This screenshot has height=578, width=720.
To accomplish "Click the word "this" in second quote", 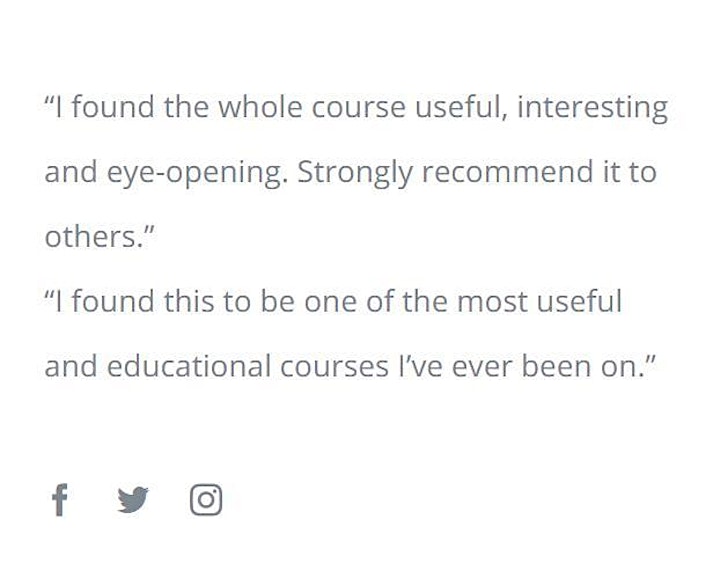I will [189, 301].
